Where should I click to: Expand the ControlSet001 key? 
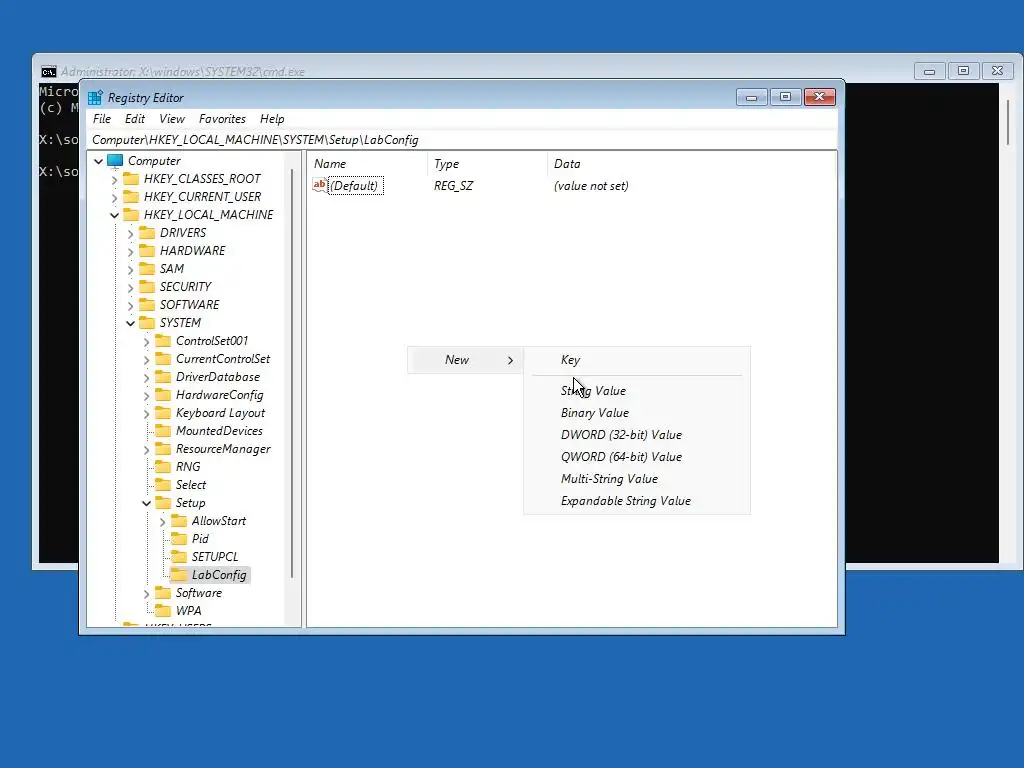[x=146, y=342]
